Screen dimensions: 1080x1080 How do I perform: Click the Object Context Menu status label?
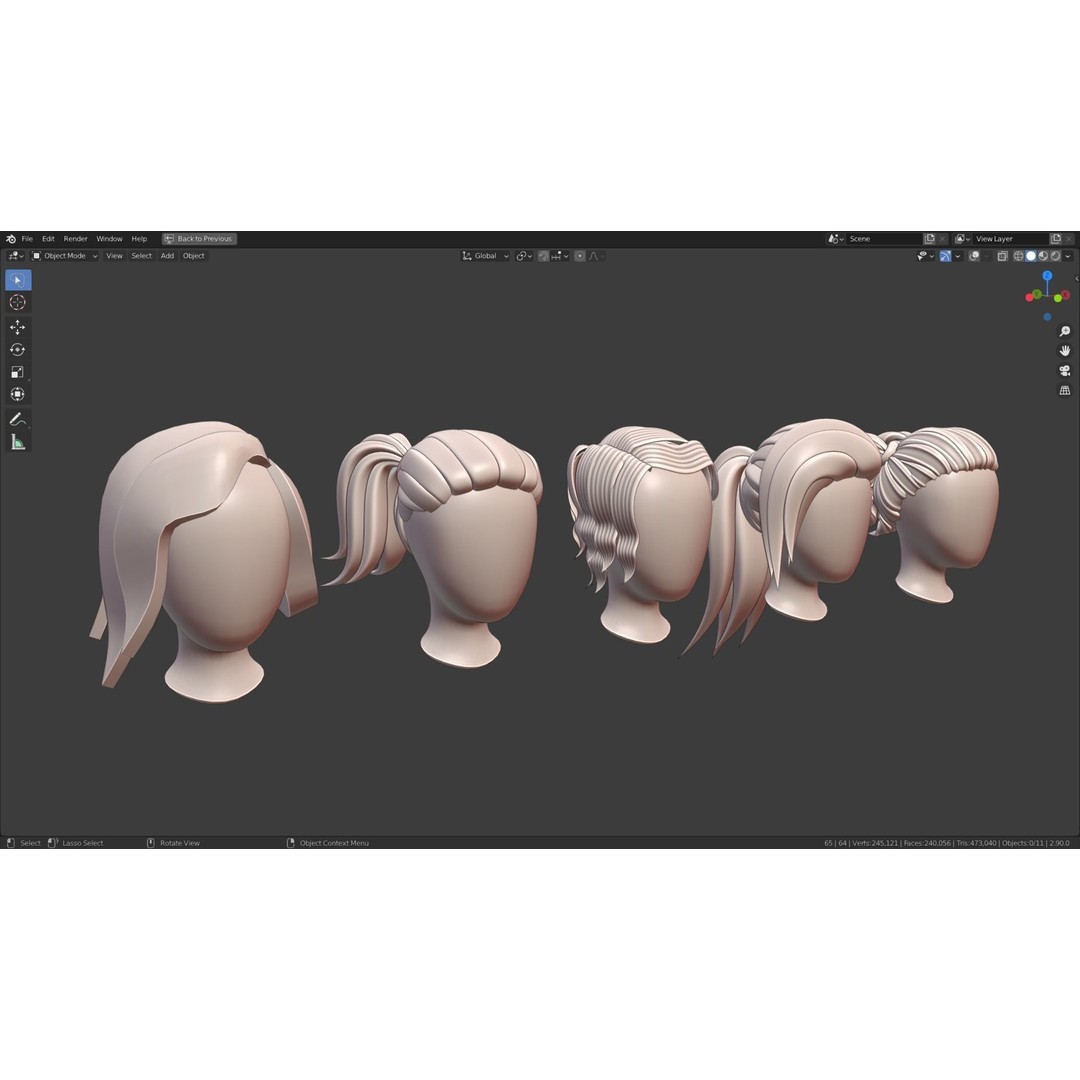click(334, 843)
